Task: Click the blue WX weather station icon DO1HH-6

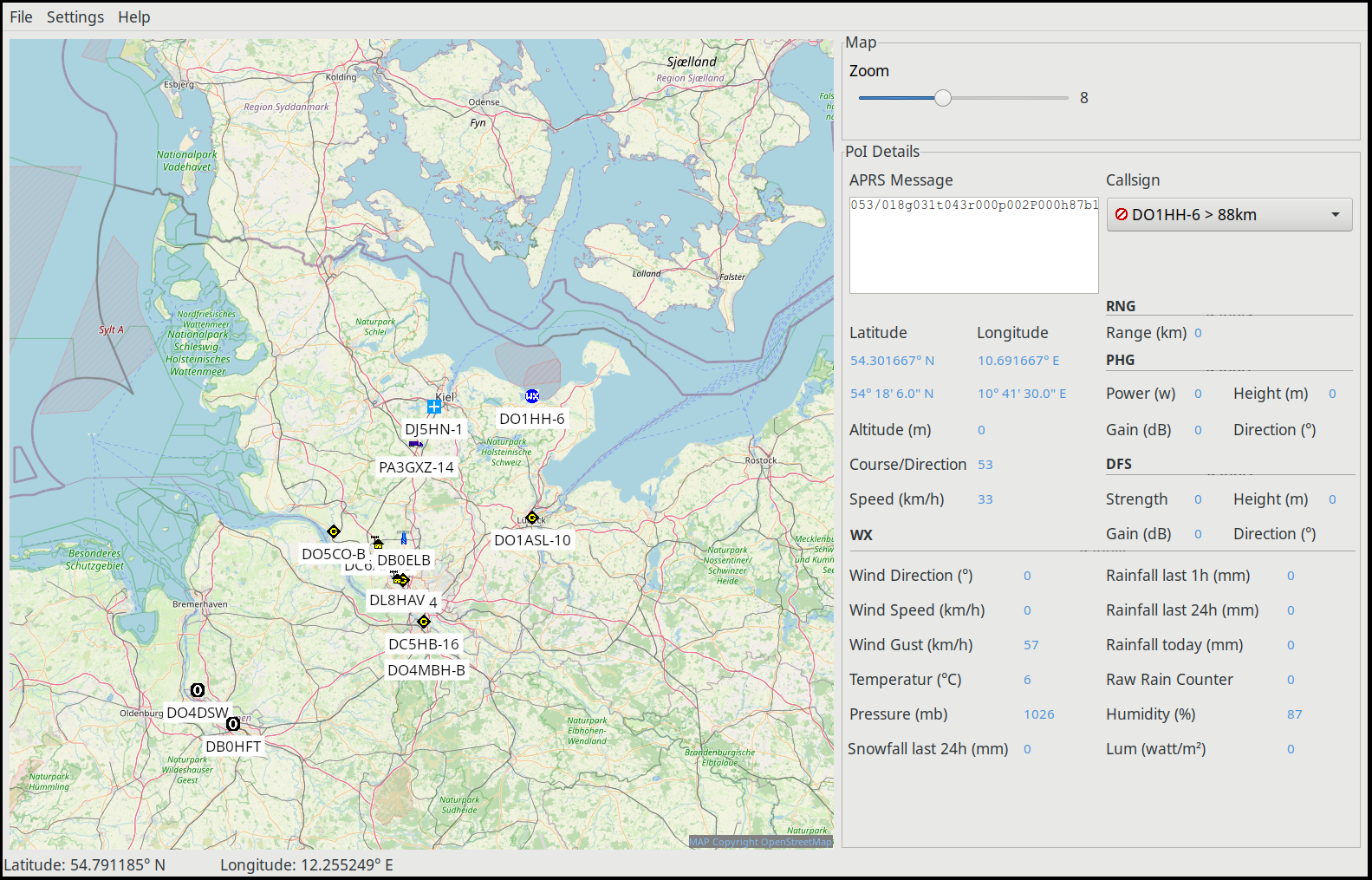Action: point(532,396)
